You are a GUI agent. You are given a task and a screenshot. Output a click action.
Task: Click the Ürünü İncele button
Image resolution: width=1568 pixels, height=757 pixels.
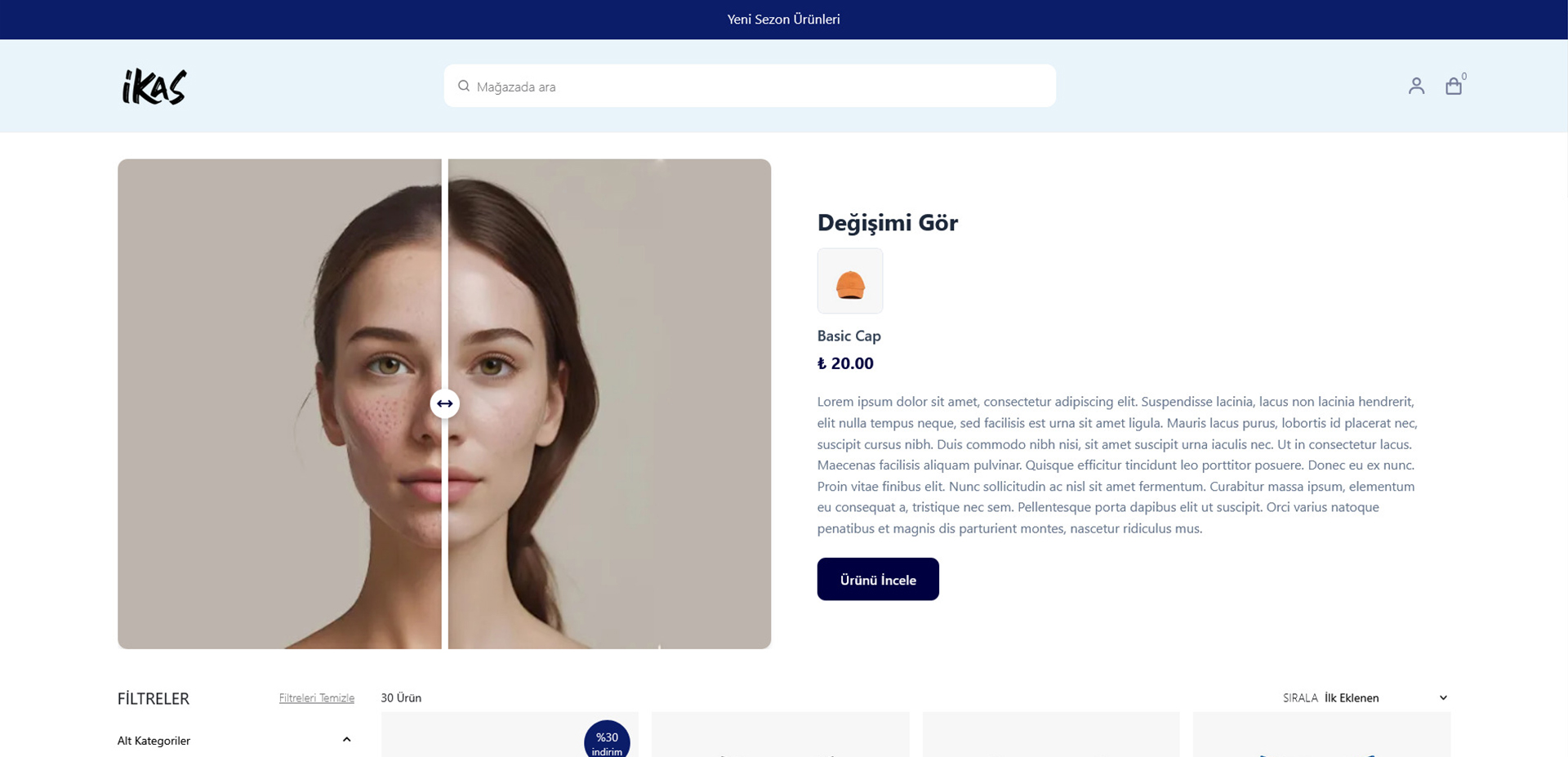click(x=878, y=579)
